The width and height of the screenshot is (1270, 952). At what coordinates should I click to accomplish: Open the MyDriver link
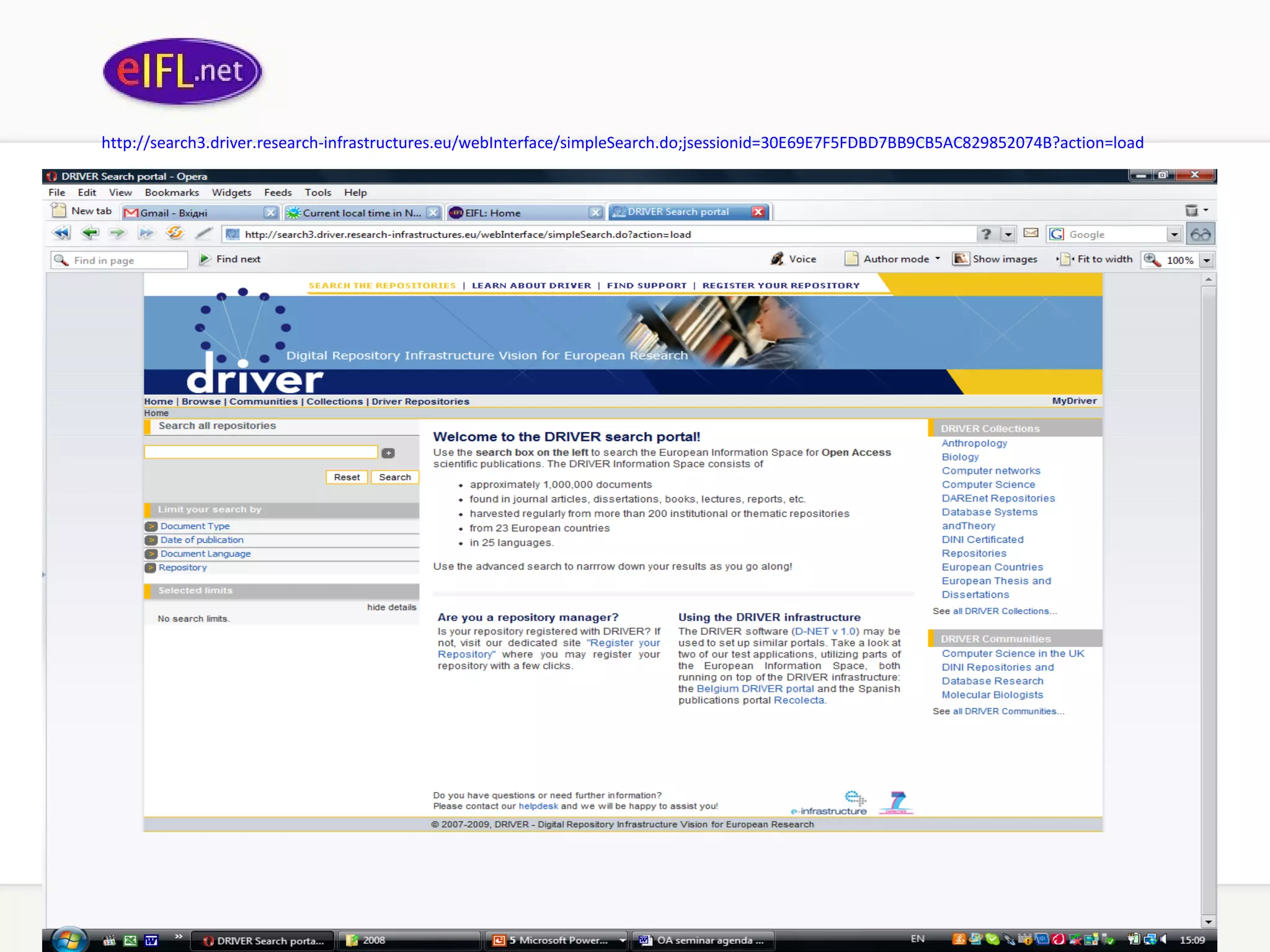[1074, 400]
